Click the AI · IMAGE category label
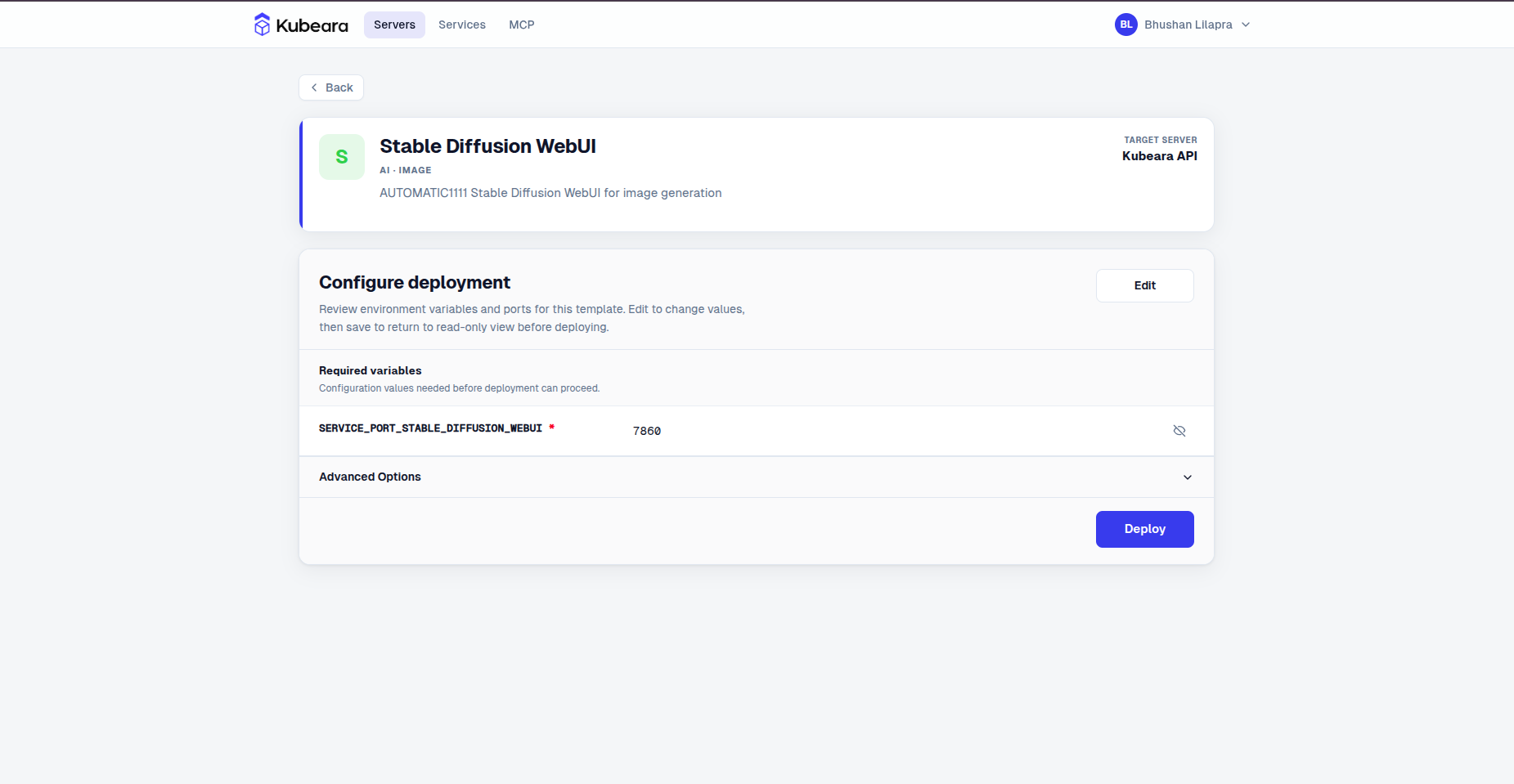This screenshot has width=1514, height=784. click(x=406, y=170)
